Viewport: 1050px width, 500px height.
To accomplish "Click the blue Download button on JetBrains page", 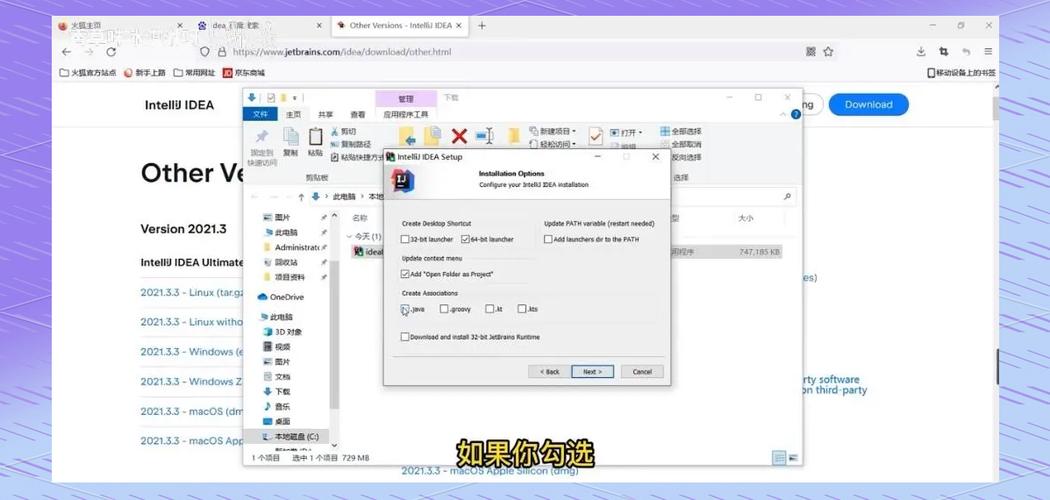I will pyautogui.click(x=869, y=104).
